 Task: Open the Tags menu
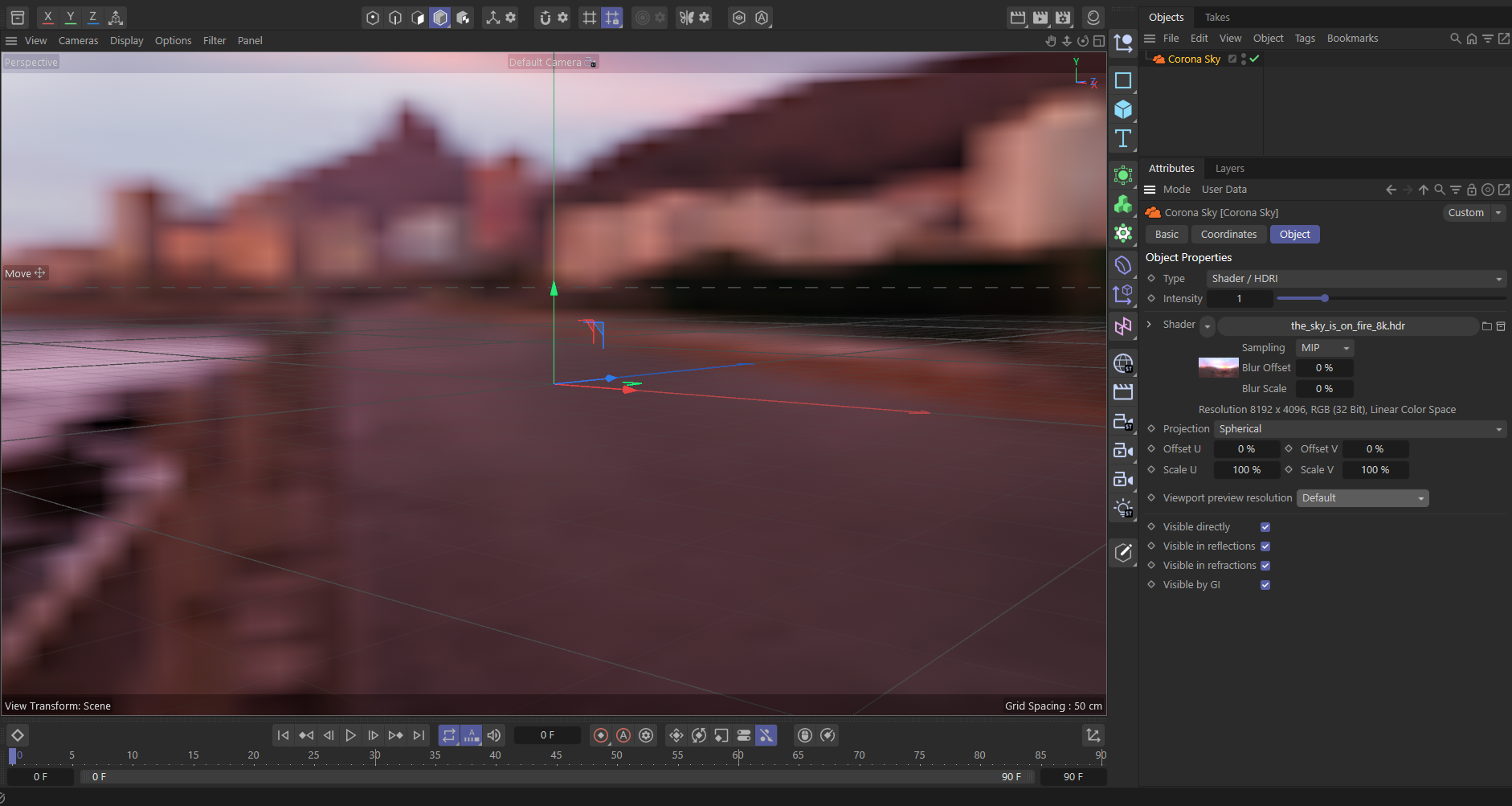click(x=1306, y=38)
